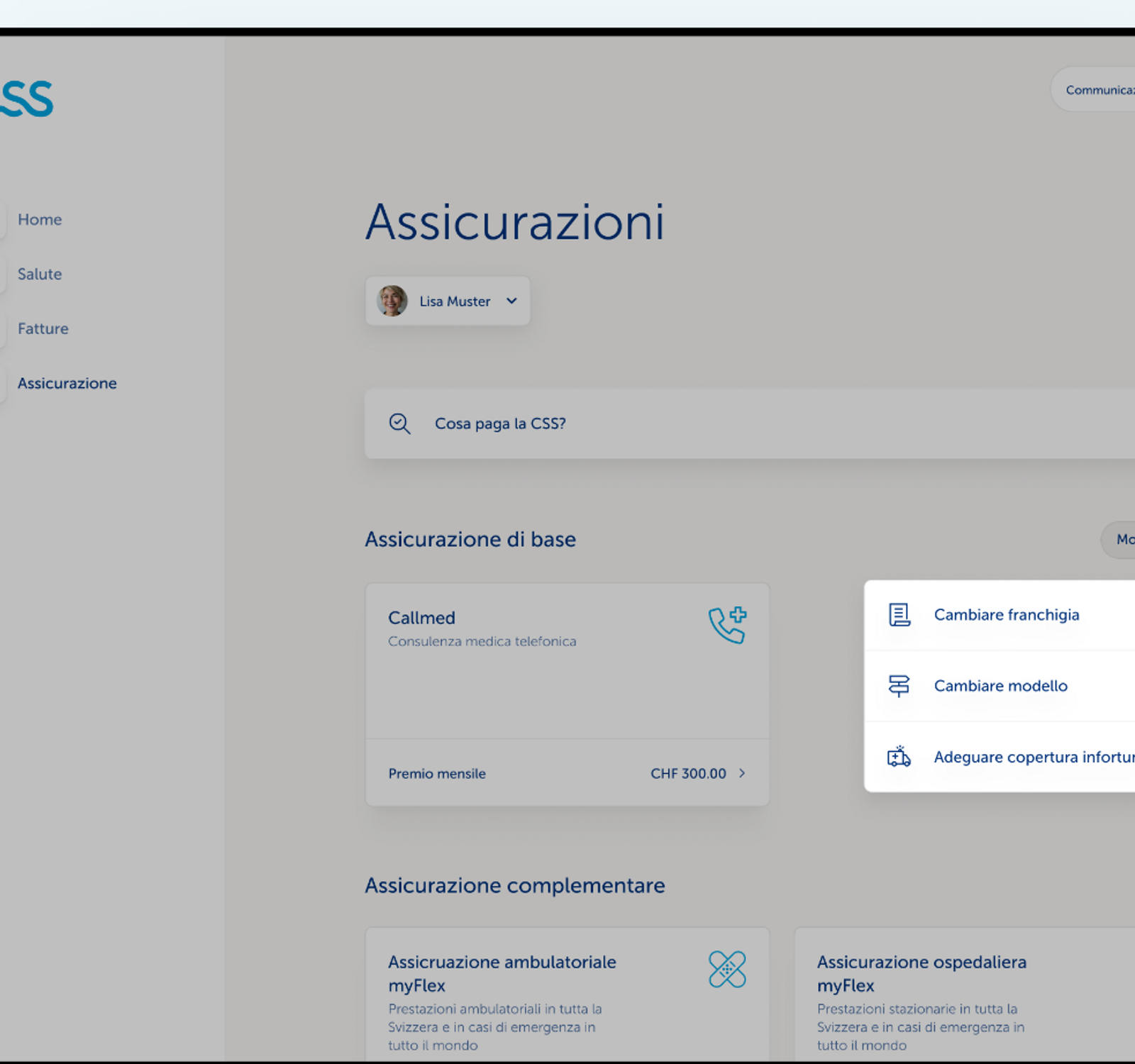The image size is (1135, 1064).
Task: Click the document icon beside Cambiare franchigia
Action: click(899, 614)
